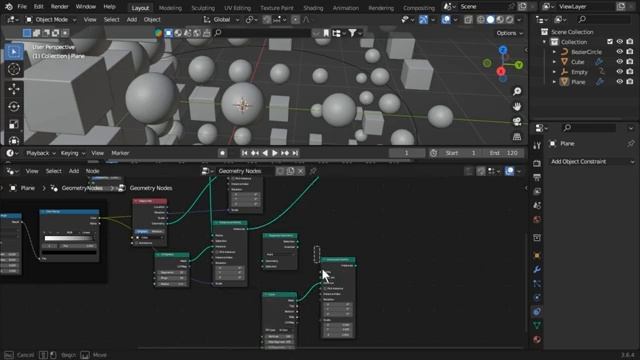
Task: Click the color ramp gradient bar
Action: click(69, 238)
